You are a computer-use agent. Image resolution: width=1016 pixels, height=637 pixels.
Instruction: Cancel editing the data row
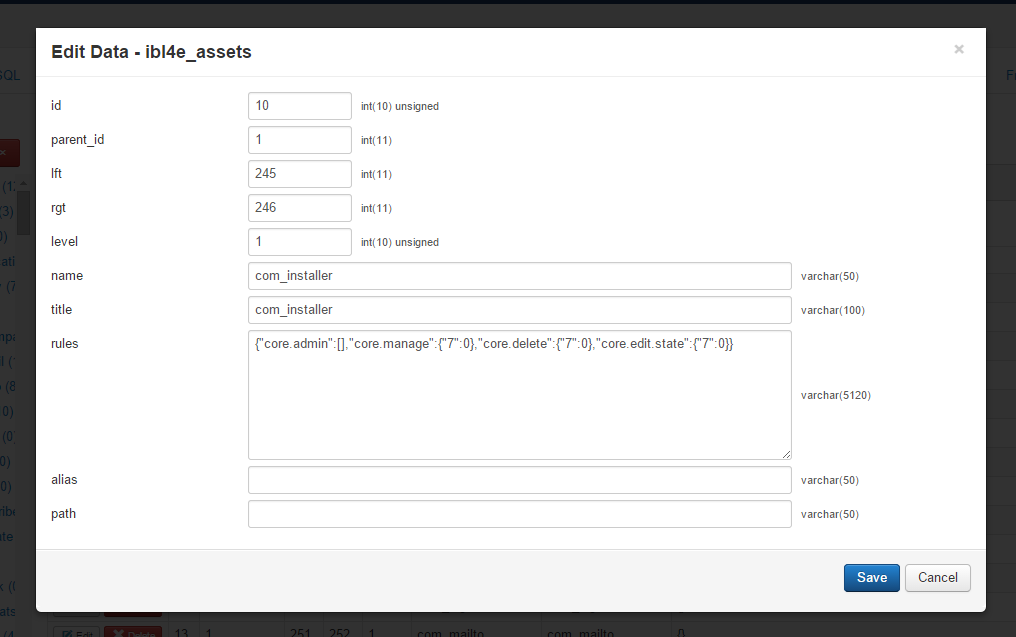pyautogui.click(x=938, y=577)
